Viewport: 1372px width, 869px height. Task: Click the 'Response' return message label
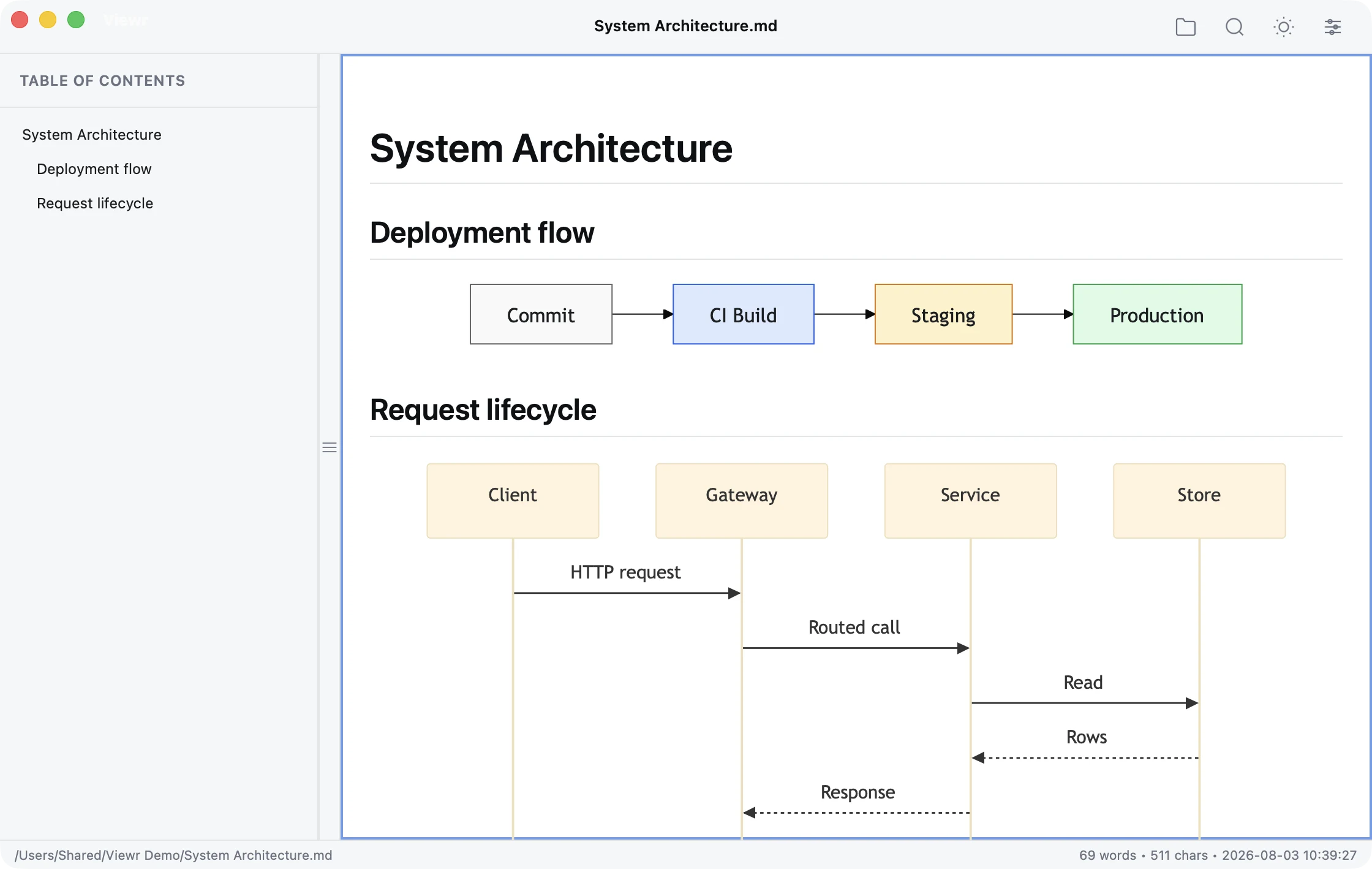858,792
